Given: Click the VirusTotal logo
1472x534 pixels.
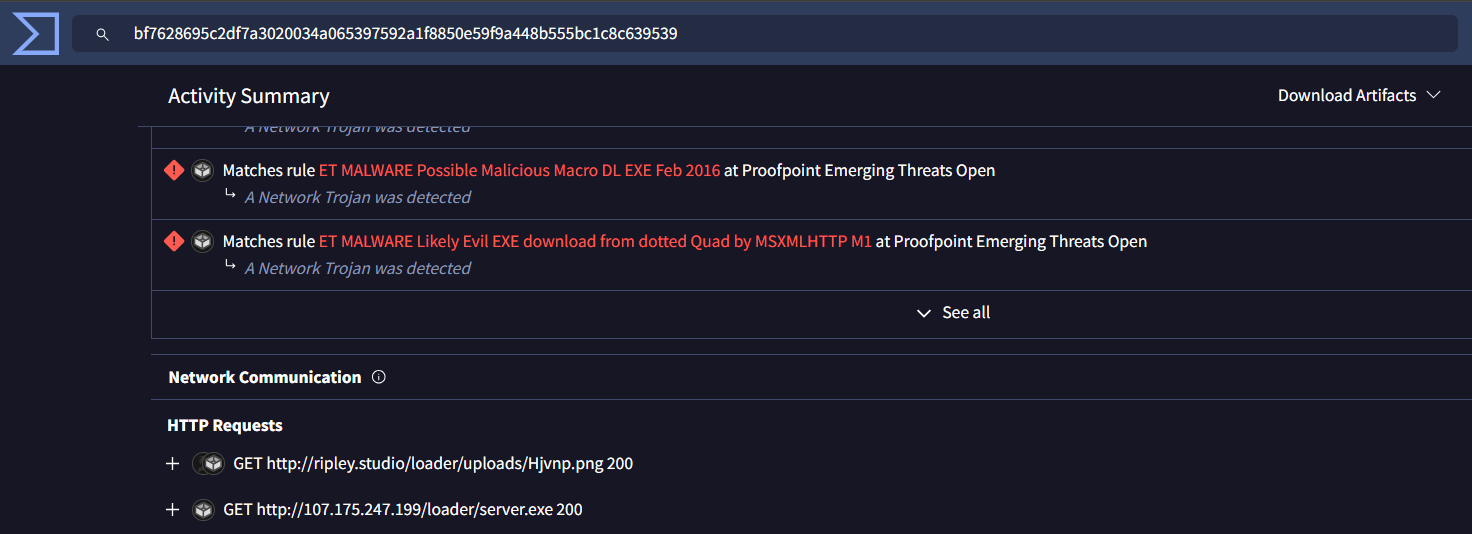Looking at the screenshot, I should pos(35,34).
